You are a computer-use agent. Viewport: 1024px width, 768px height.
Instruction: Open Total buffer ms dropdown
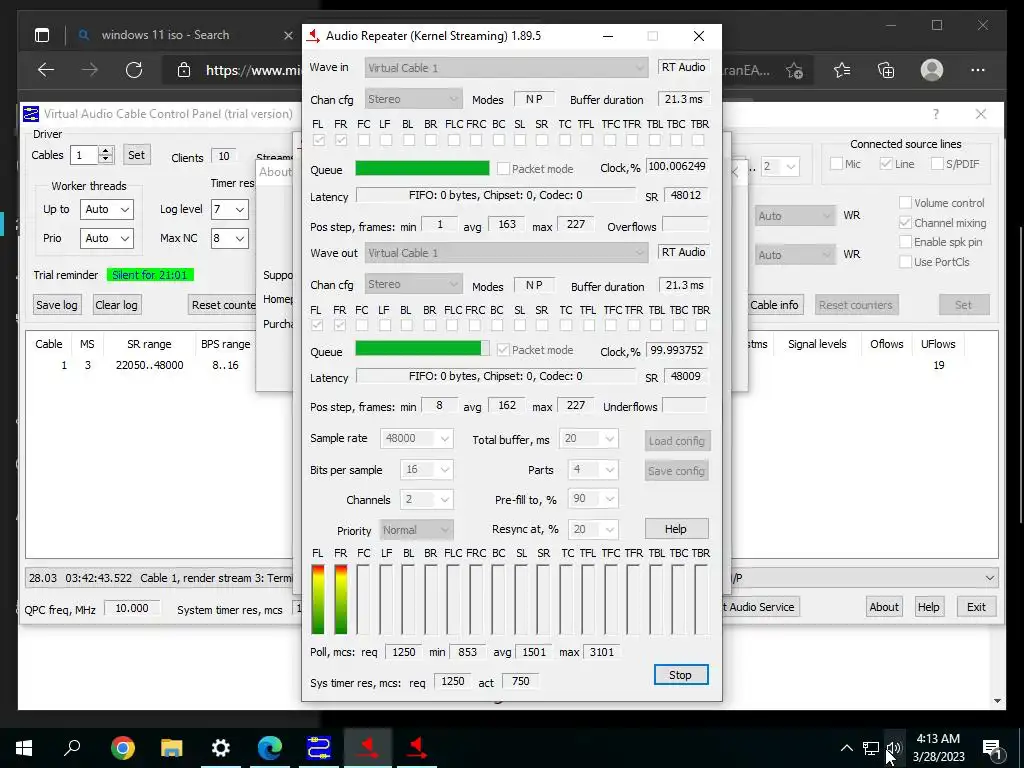[588, 438]
